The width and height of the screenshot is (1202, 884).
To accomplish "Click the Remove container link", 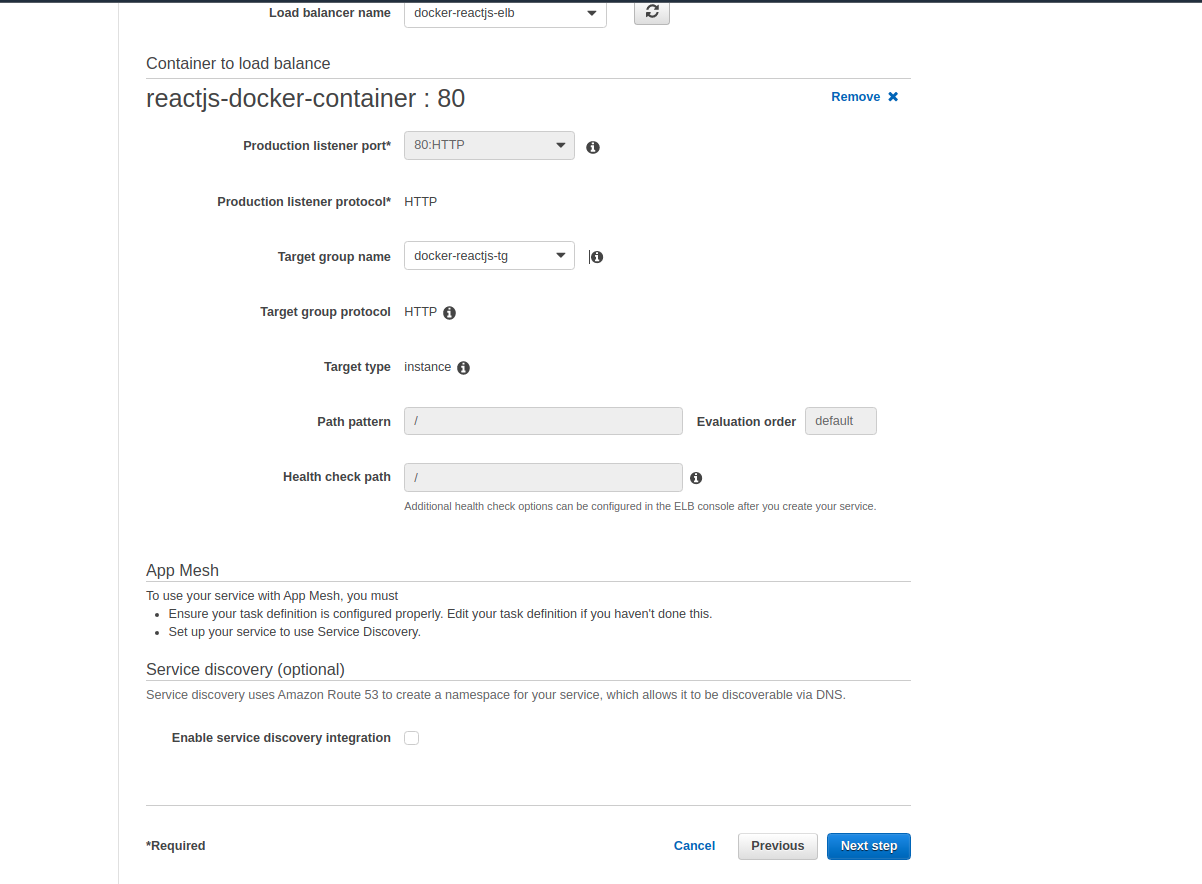I will (856, 97).
